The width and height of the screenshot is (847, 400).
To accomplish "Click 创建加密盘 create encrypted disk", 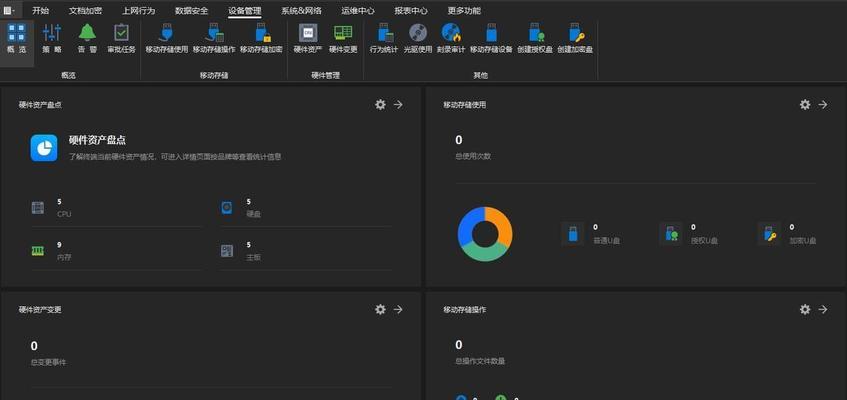I will (x=575, y=38).
